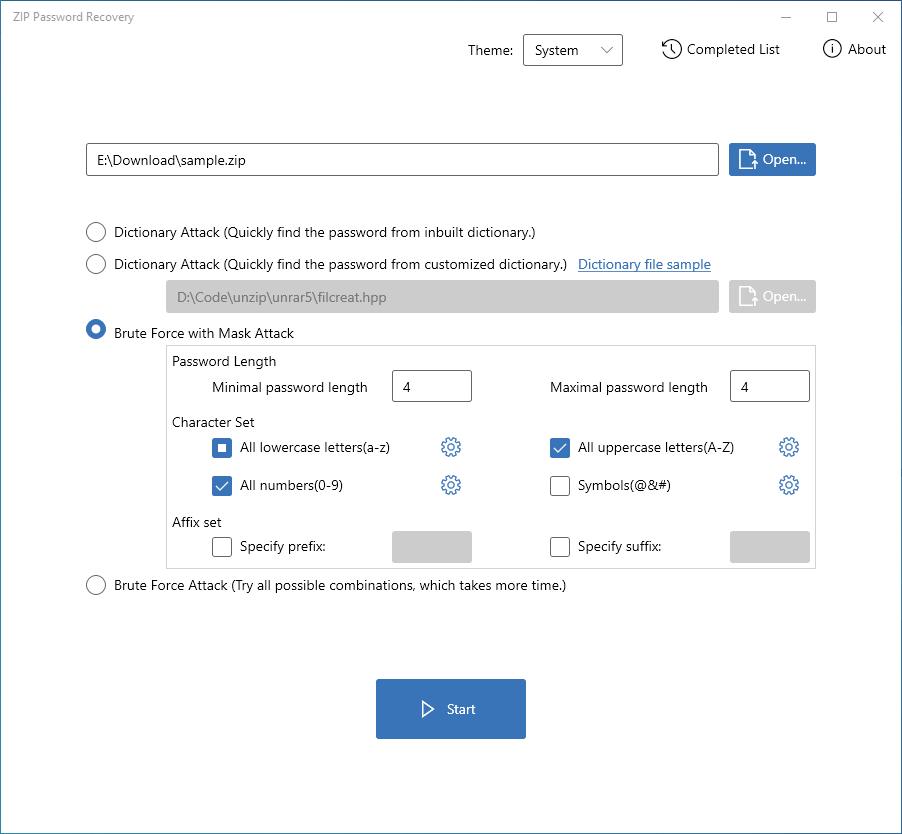Viewport: 902px width, 834px height.
Task: Enable the Symbols character set
Action: [x=560, y=487]
